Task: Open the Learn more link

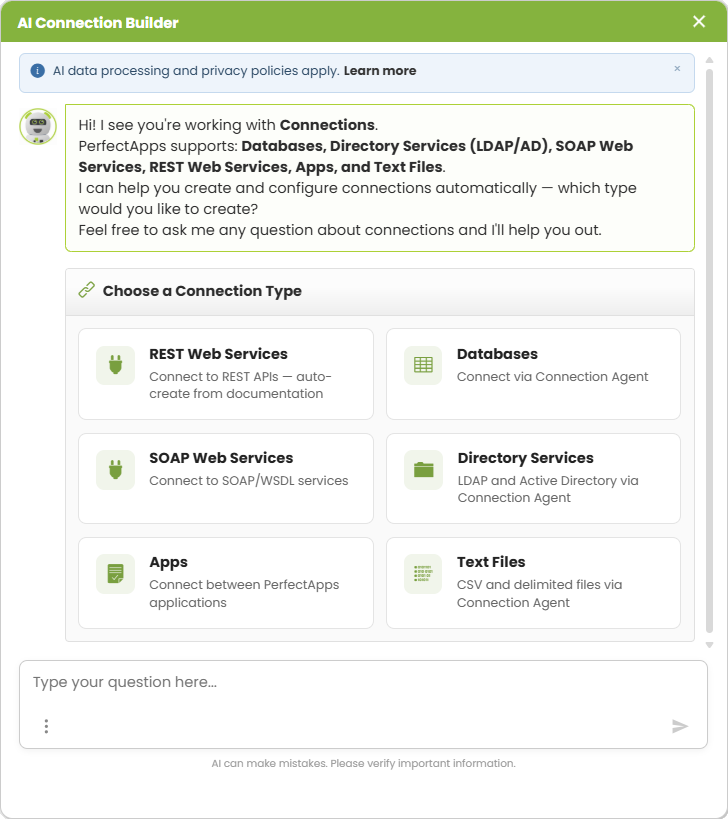Action: [380, 71]
